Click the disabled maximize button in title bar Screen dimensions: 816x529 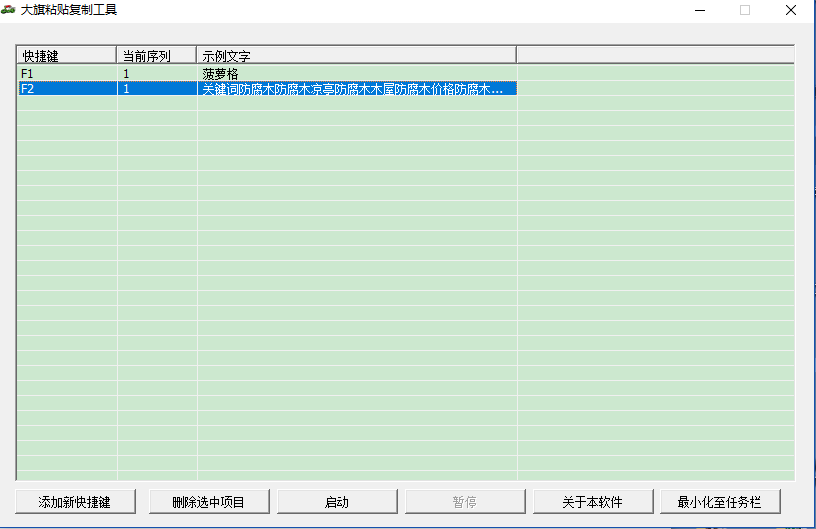[745, 10]
